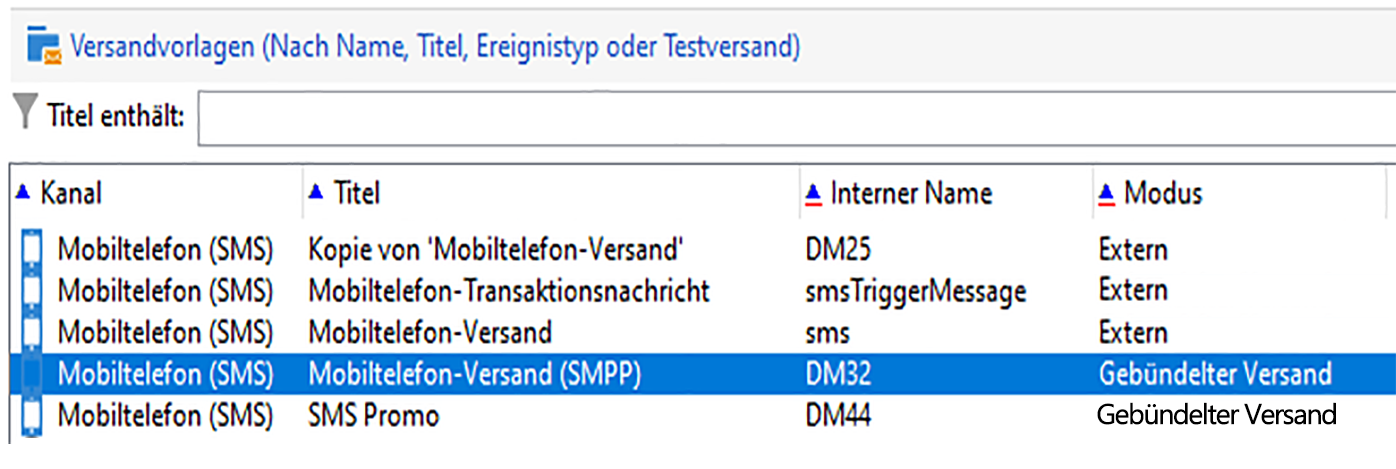
Task: Click the phone icon in the DM44 row
Action: (33, 415)
